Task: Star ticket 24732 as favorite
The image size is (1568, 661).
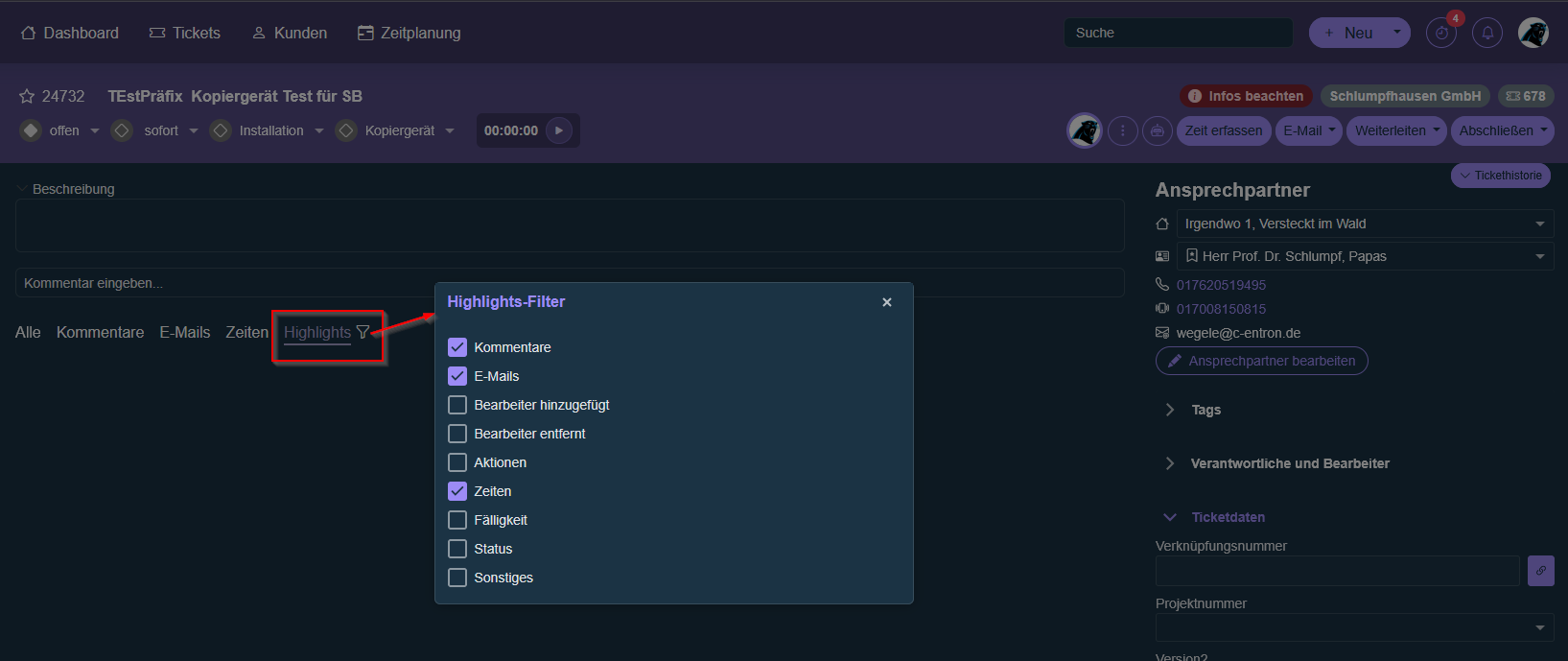Action: coord(27,96)
